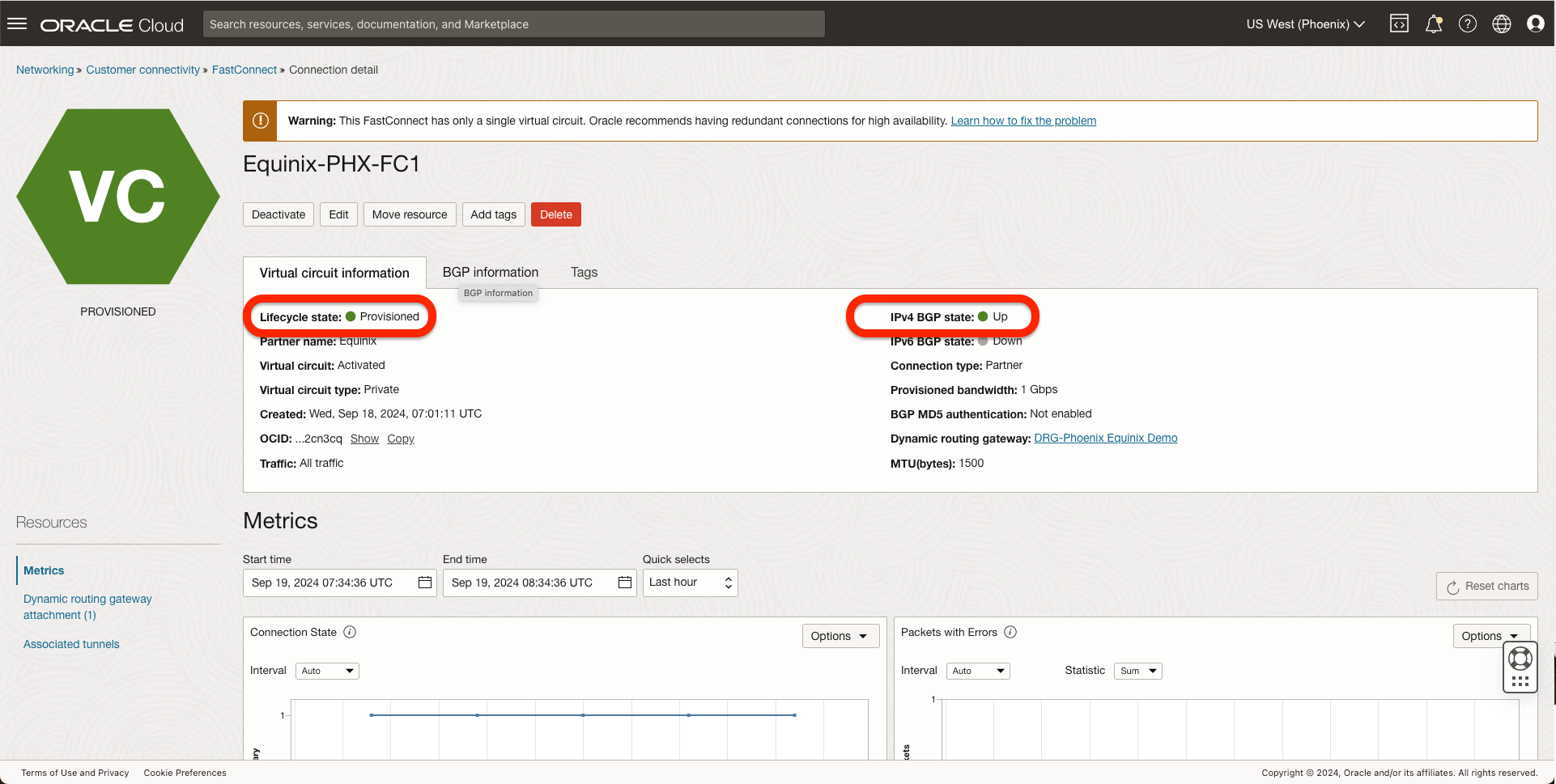Image resolution: width=1556 pixels, height=784 pixels.
Task: Open the DRG-Phoenix Equinix Demo link
Action: click(x=1105, y=438)
